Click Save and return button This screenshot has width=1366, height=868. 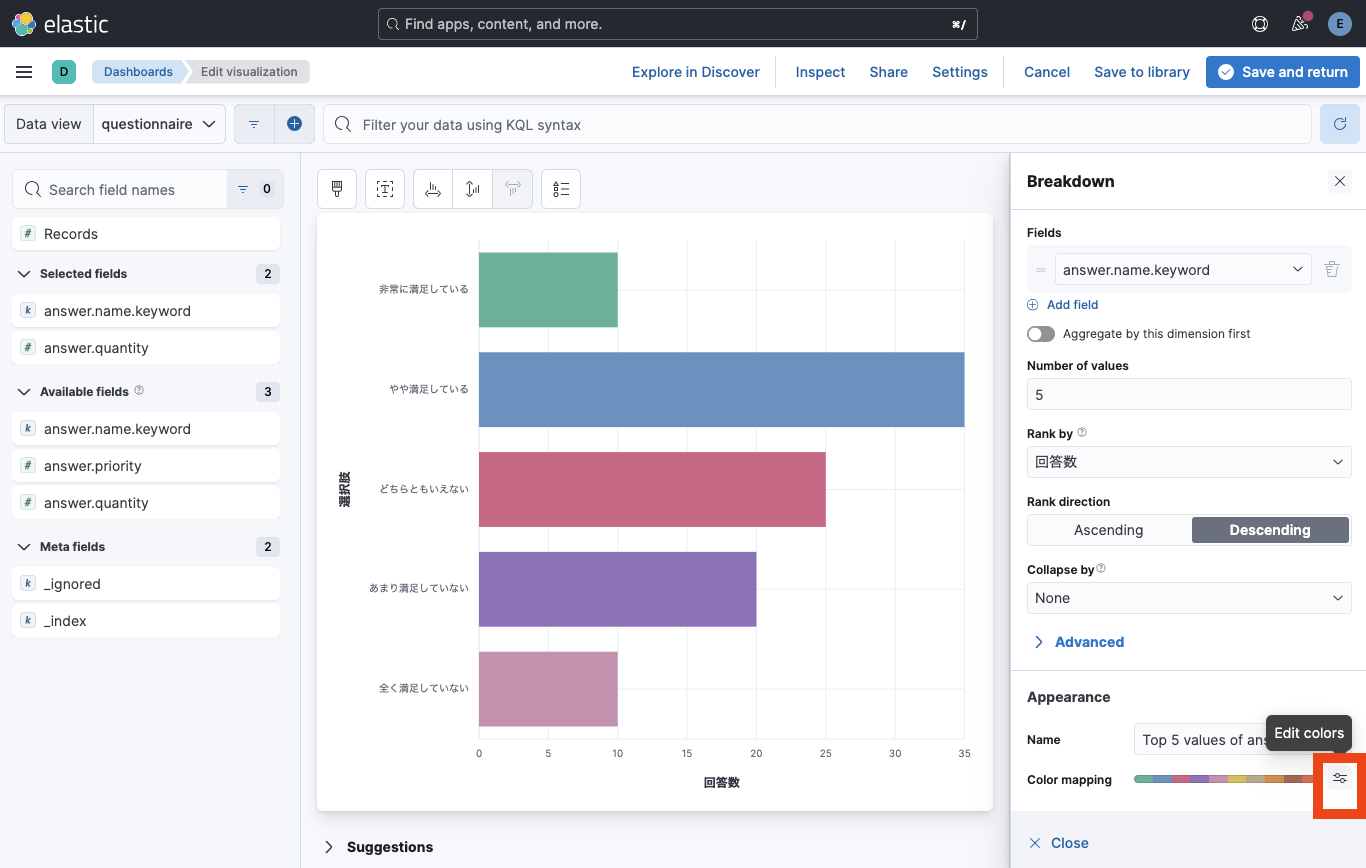[x=1282, y=72]
